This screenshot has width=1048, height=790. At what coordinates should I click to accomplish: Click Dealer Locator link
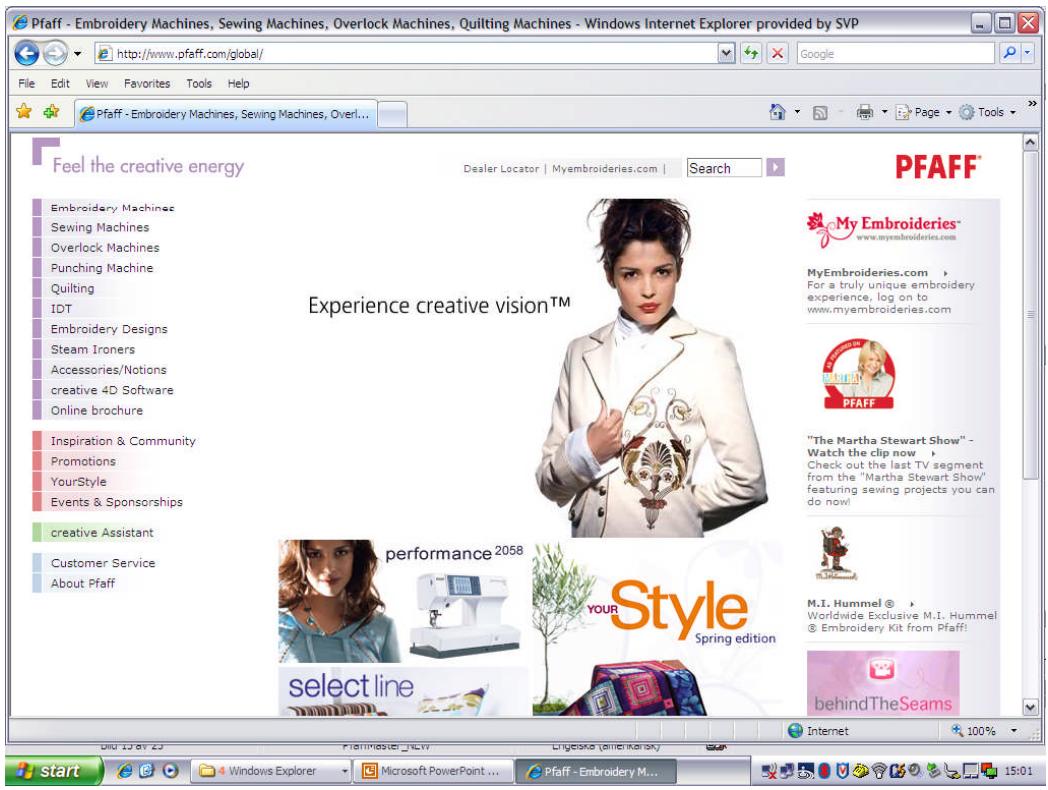pos(501,169)
